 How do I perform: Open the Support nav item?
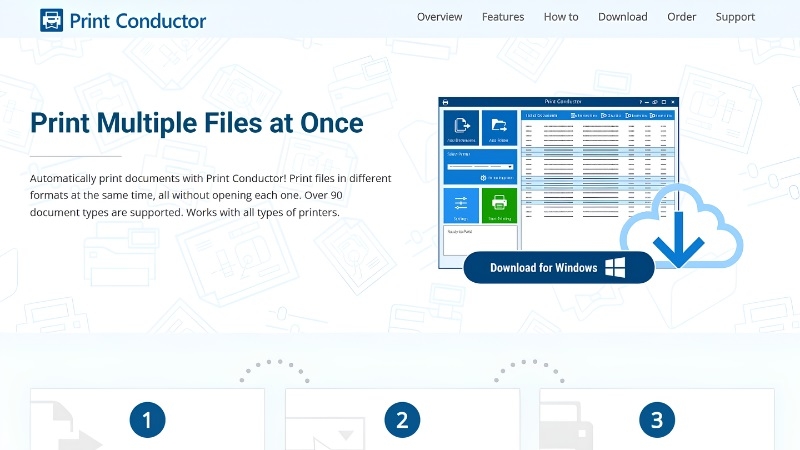(x=735, y=17)
